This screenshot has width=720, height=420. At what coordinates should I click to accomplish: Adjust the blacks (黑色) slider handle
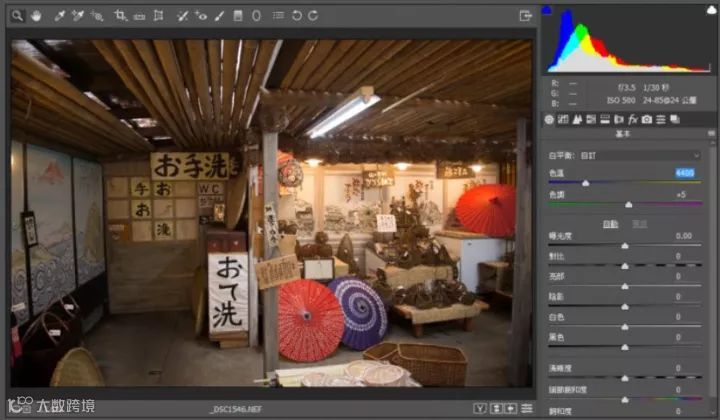point(625,347)
